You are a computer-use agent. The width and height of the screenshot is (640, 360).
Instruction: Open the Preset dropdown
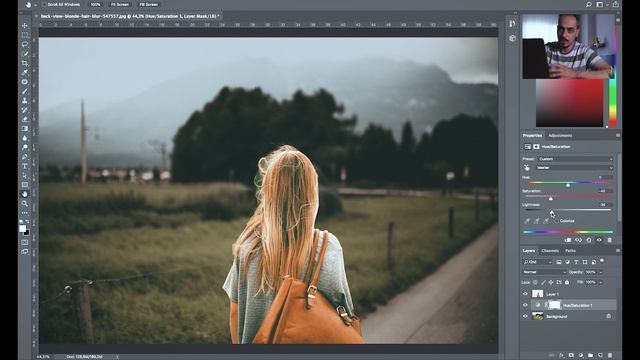575,159
